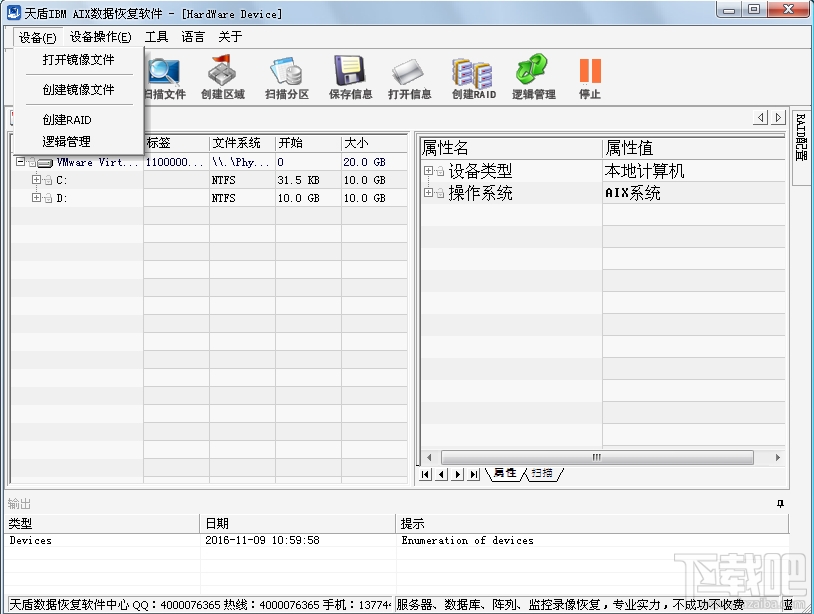Jump to last tab with navigation arrow
This screenshot has height=614, width=814.
473,474
